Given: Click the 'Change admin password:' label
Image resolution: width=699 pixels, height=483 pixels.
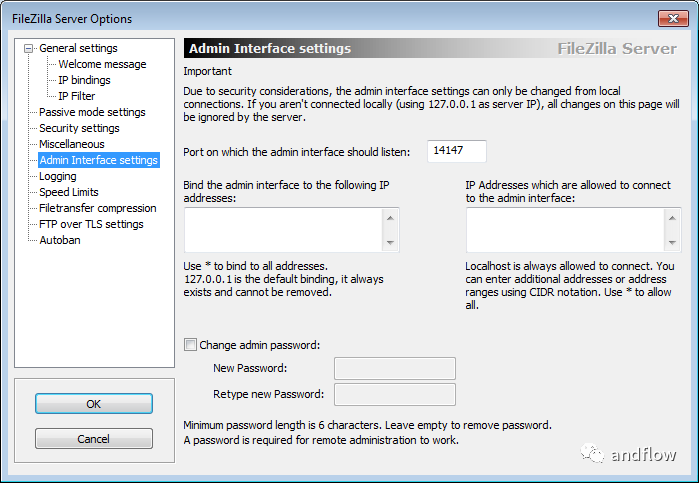Looking at the screenshot, I should pyautogui.click(x=259, y=345).
